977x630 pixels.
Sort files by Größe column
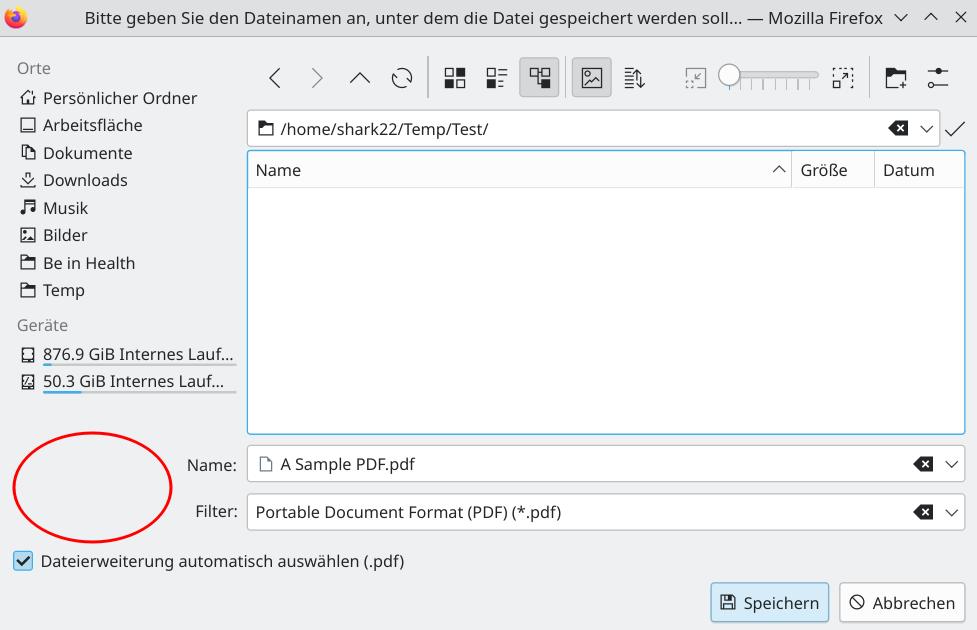coord(833,169)
